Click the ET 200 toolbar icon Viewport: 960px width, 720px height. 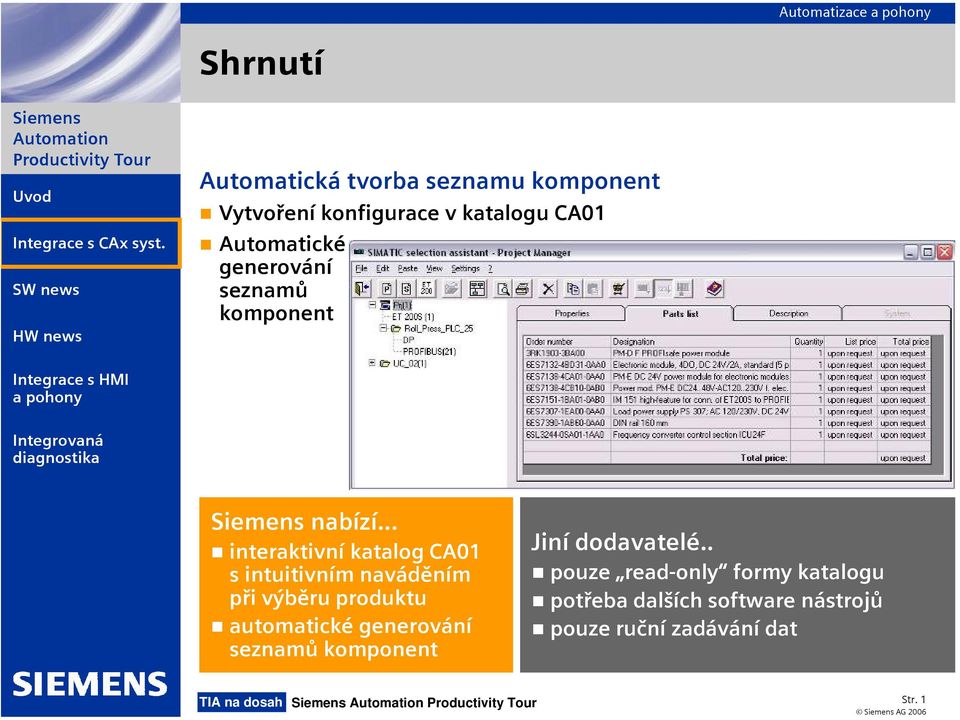[x=426, y=288]
